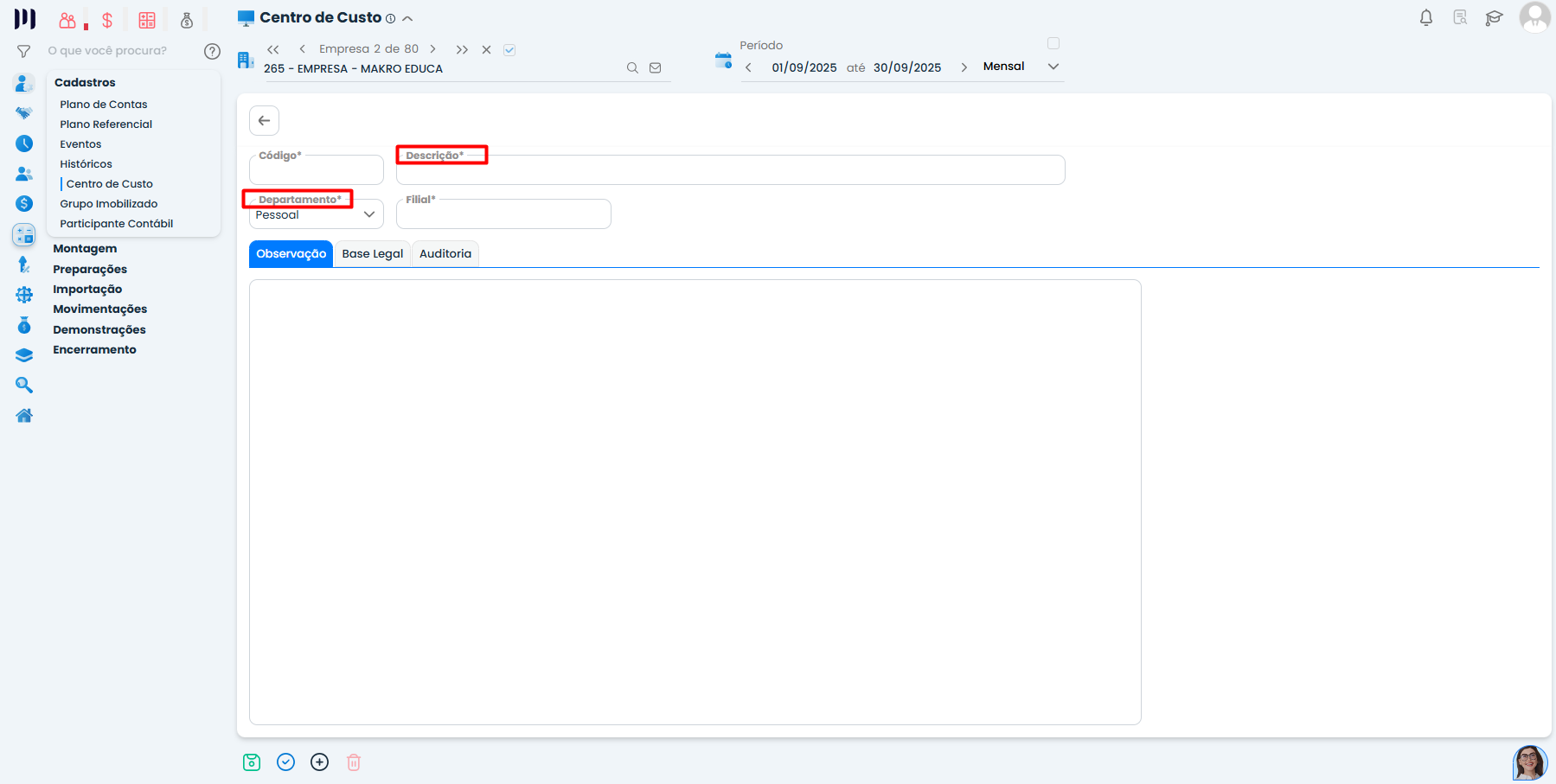Select the user settings sidebar icon
Viewport: 1556px width, 784px height.
point(24,83)
